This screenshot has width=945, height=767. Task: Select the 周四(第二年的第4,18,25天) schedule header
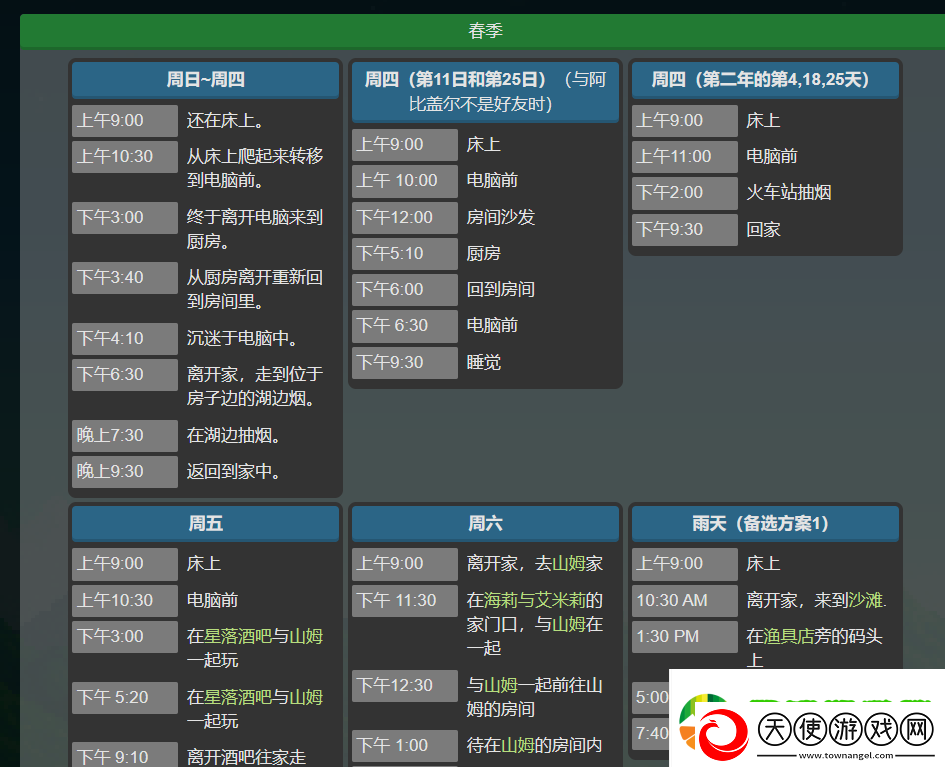click(765, 80)
